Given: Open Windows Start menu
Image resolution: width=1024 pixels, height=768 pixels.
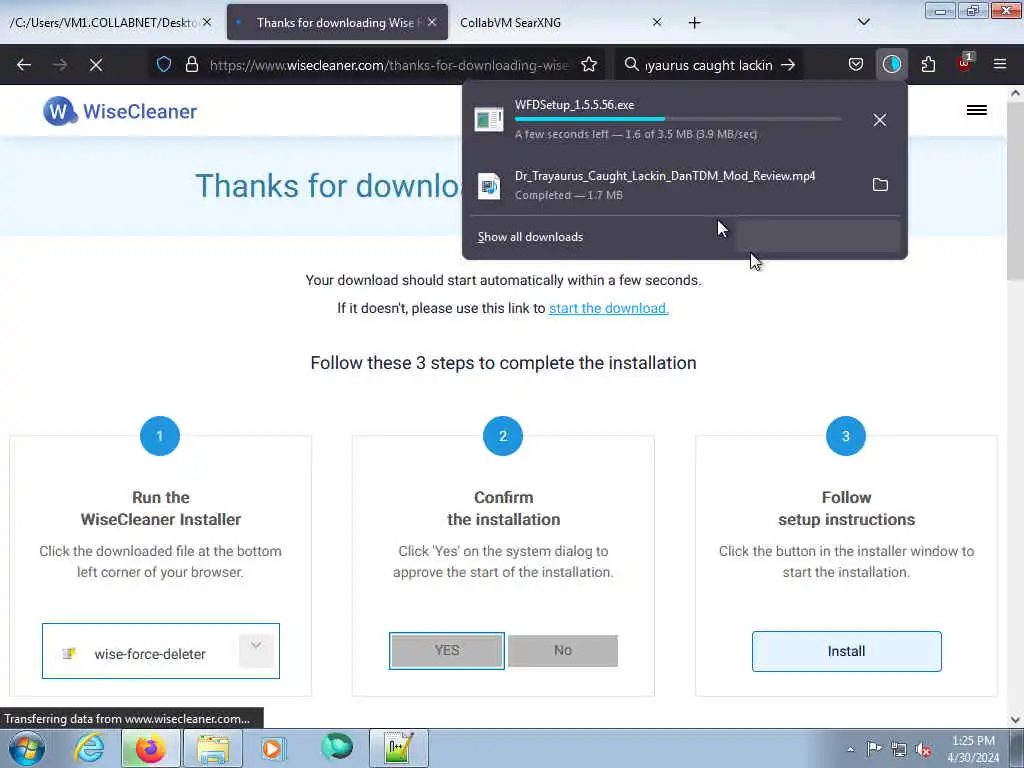Looking at the screenshot, I should coord(27,748).
